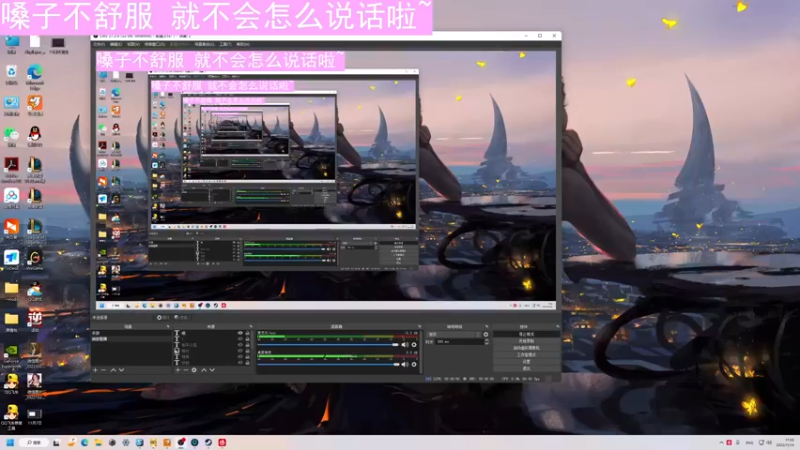Increase transition duration with up stepper
This screenshot has height=450, width=800.
(486, 340)
